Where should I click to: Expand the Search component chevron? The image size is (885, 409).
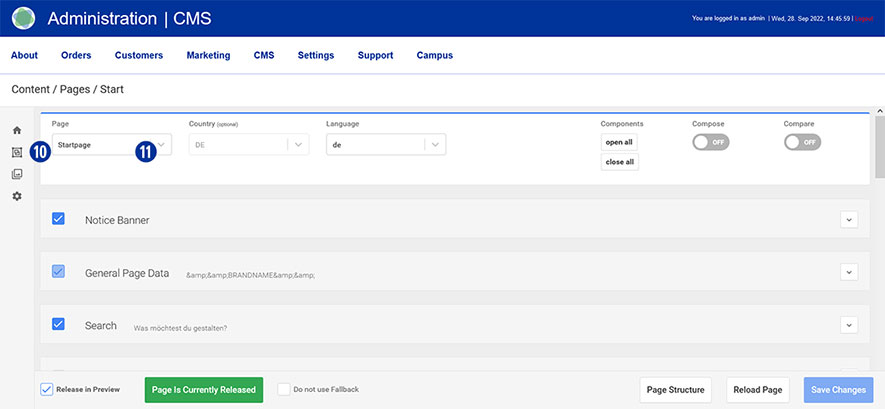849,324
